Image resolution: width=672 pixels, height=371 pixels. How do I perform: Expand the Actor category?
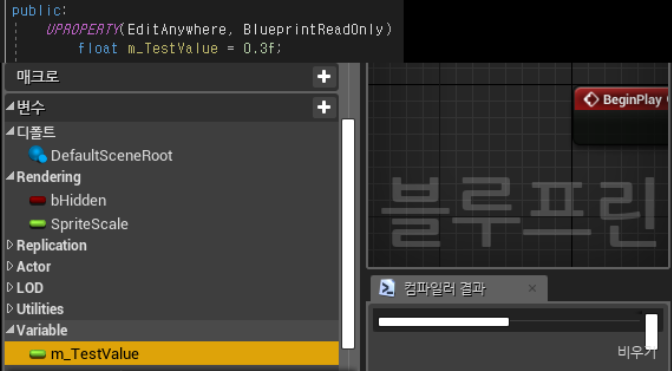[10, 266]
